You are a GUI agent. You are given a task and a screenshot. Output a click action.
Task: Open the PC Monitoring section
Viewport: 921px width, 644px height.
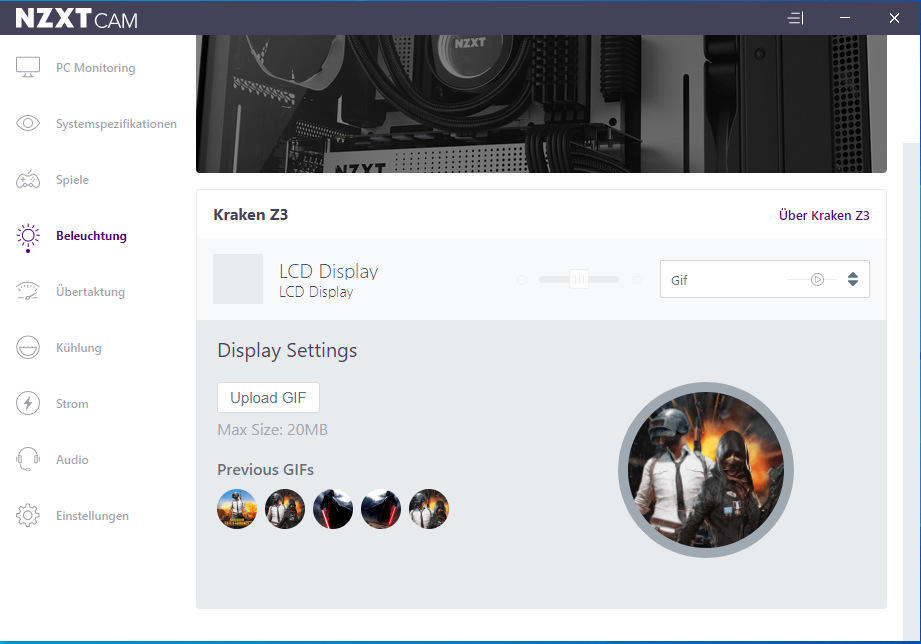tap(96, 68)
